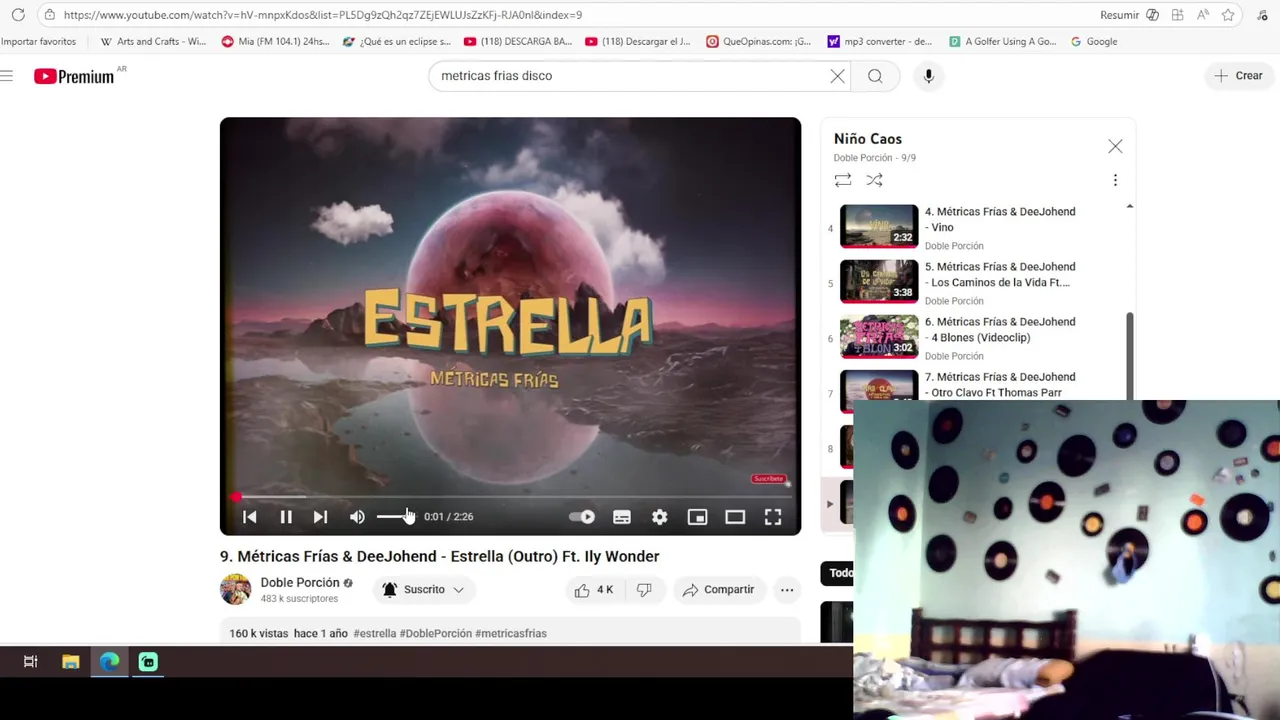
Task: Click the playlist scrollbar thumb
Action: [1130, 356]
